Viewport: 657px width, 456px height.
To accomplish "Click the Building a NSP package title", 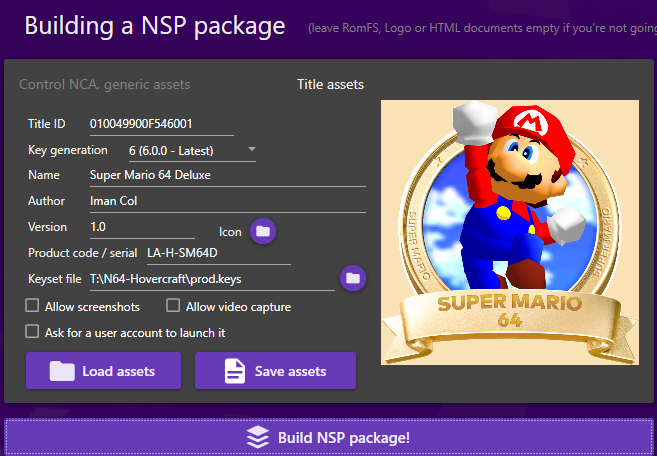I will point(155,26).
